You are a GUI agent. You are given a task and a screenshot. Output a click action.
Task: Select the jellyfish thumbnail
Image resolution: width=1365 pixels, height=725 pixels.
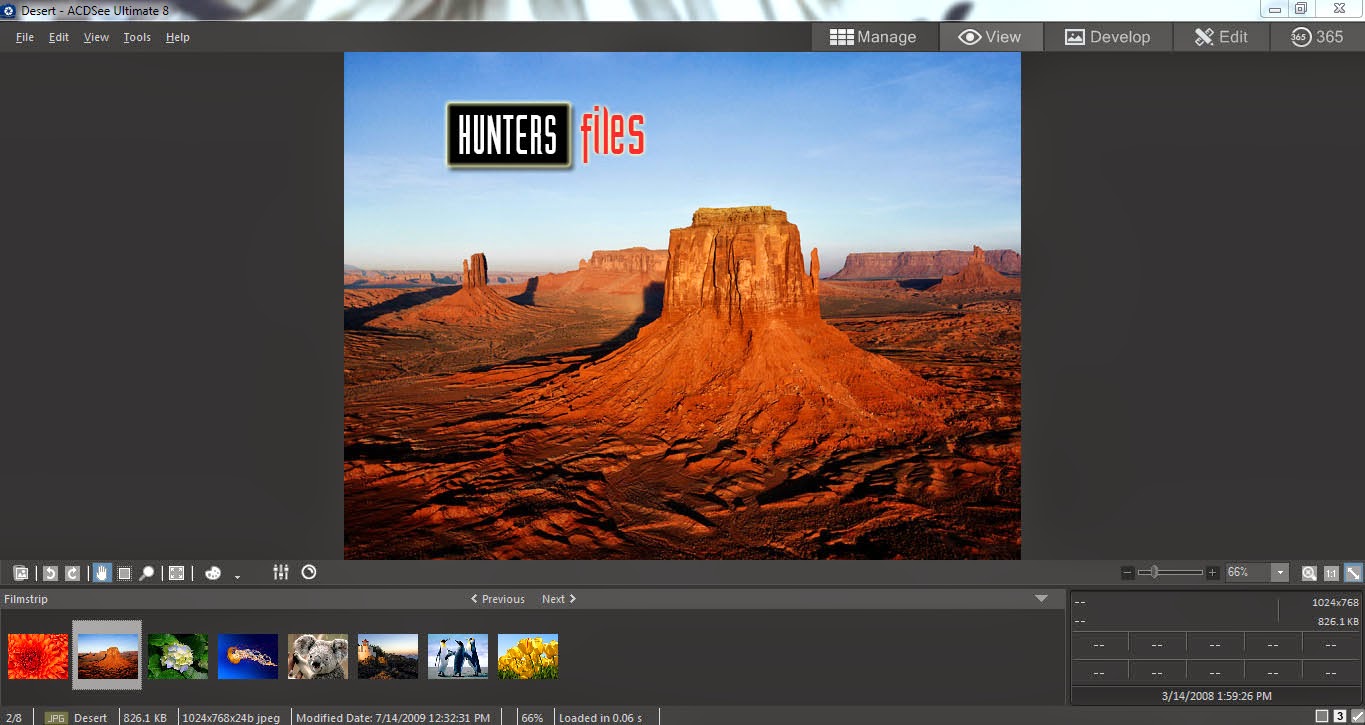pos(248,656)
